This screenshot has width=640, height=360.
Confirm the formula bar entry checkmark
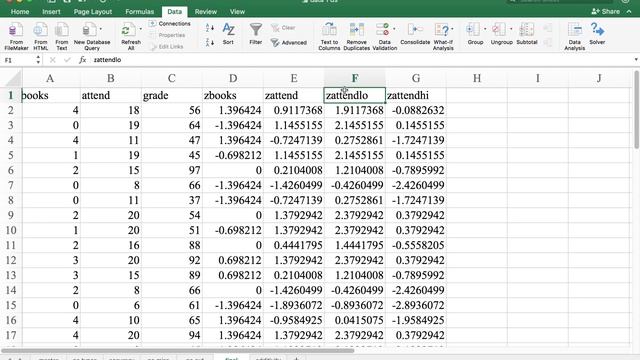click(67, 60)
